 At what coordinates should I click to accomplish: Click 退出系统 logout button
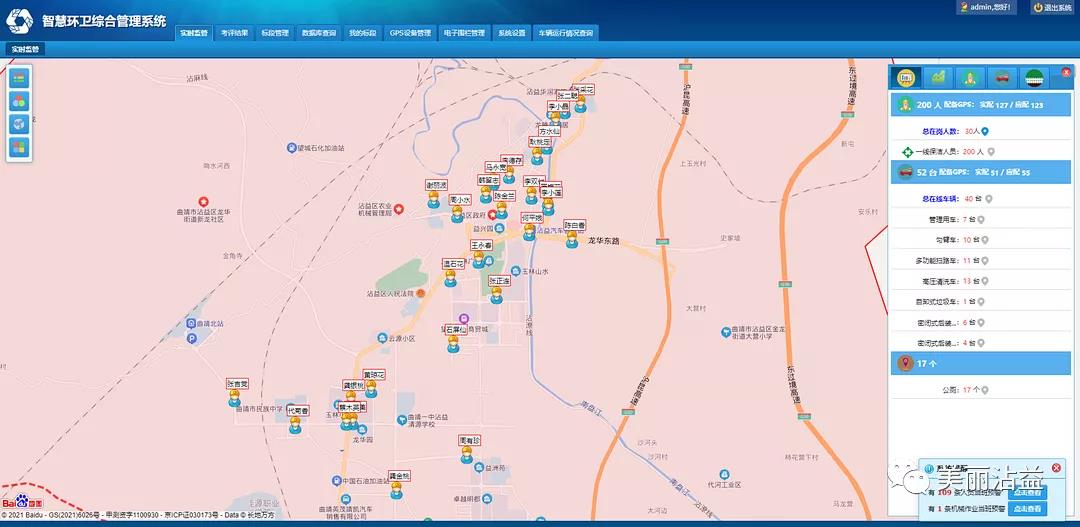[1052, 8]
